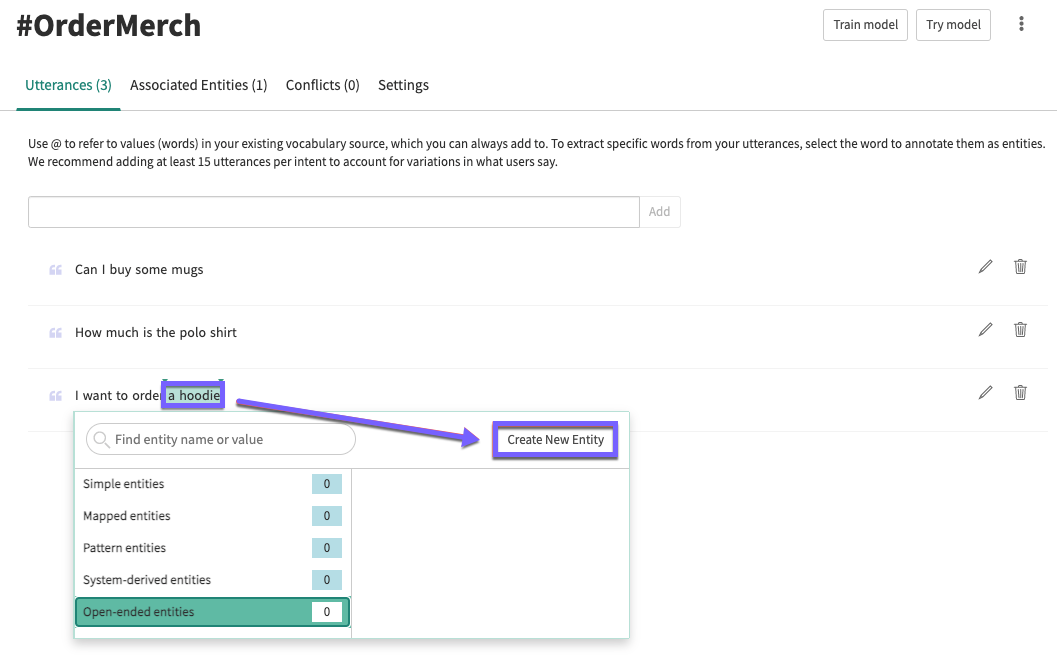The height and width of the screenshot is (655, 1057).
Task: Click the count badge for Mapped entities
Action: point(327,516)
